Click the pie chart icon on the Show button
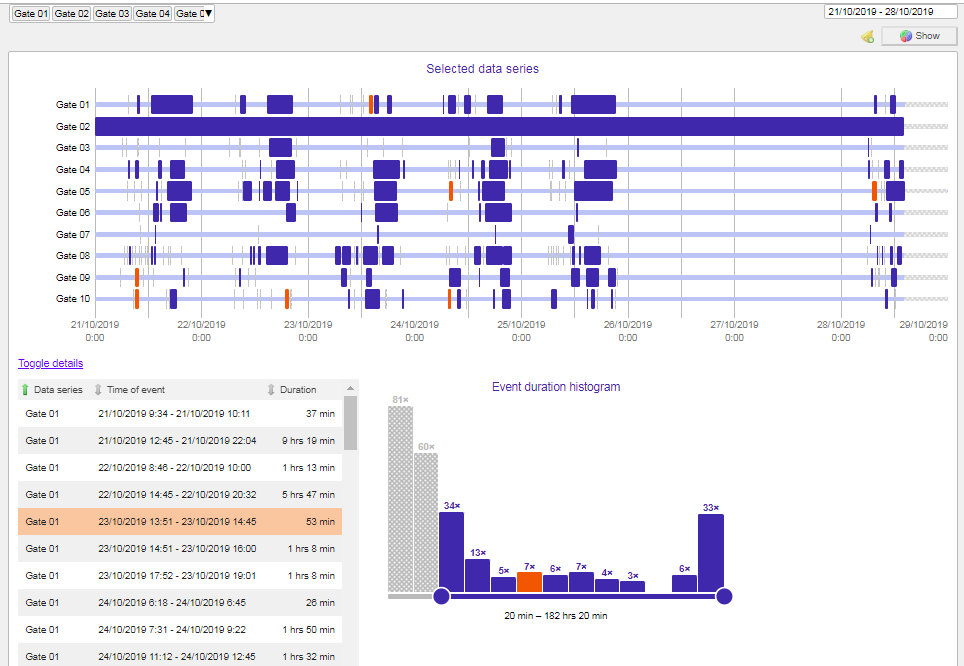Image resolution: width=964 pixels, height=666 pixels. coord(905,35)
